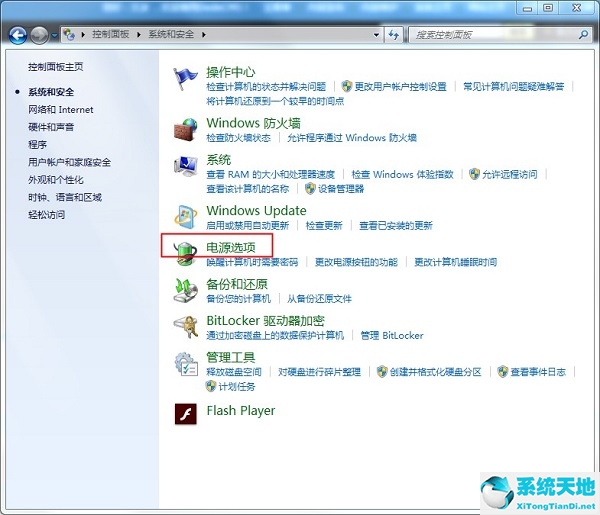Viewport: 600px width, 515px height.
Task: Click 管理 BitLocker link
Action: click(392, 336)
